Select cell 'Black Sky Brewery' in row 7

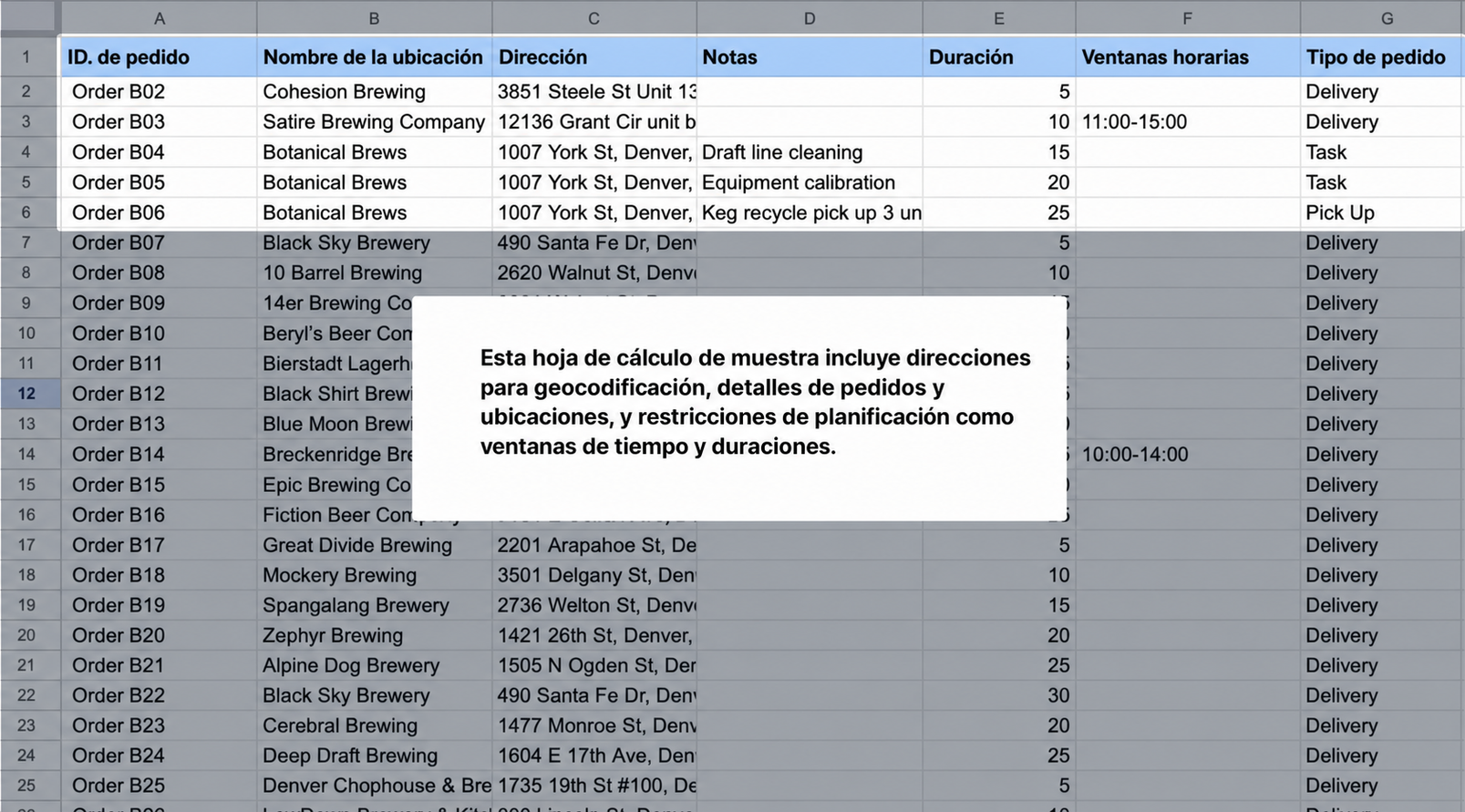click(x=374, y=242)
